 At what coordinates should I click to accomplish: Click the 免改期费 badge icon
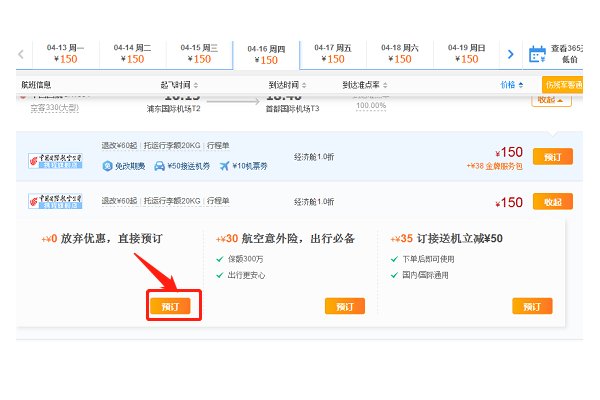pos(108,166)
